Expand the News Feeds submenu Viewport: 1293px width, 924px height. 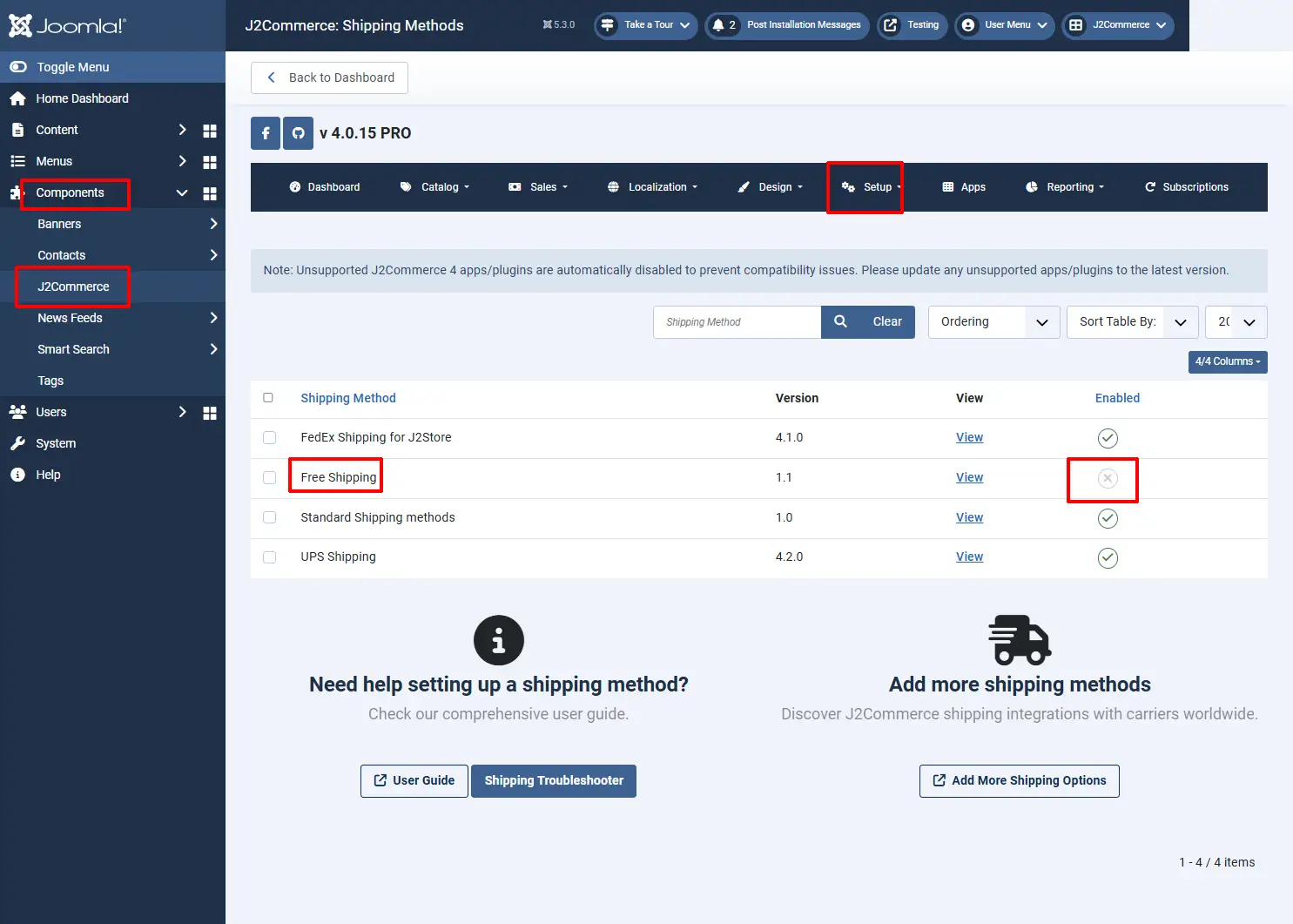coord(213,318)
